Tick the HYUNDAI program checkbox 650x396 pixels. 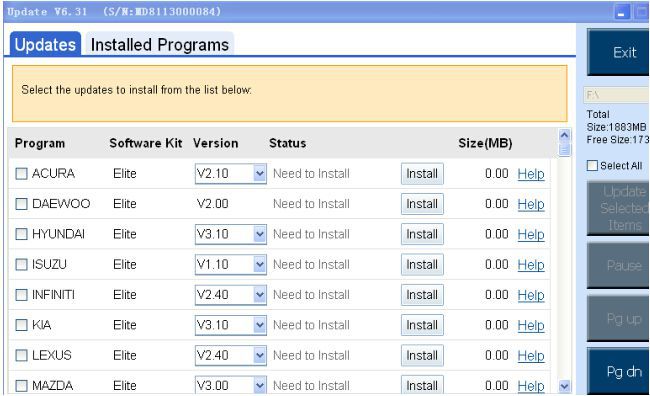(x=21, y=234)
